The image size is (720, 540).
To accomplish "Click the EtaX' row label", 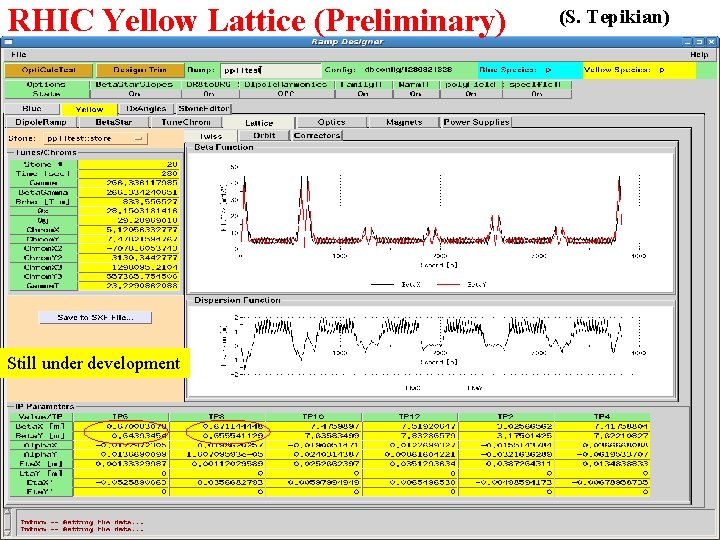I will [41, 483].
